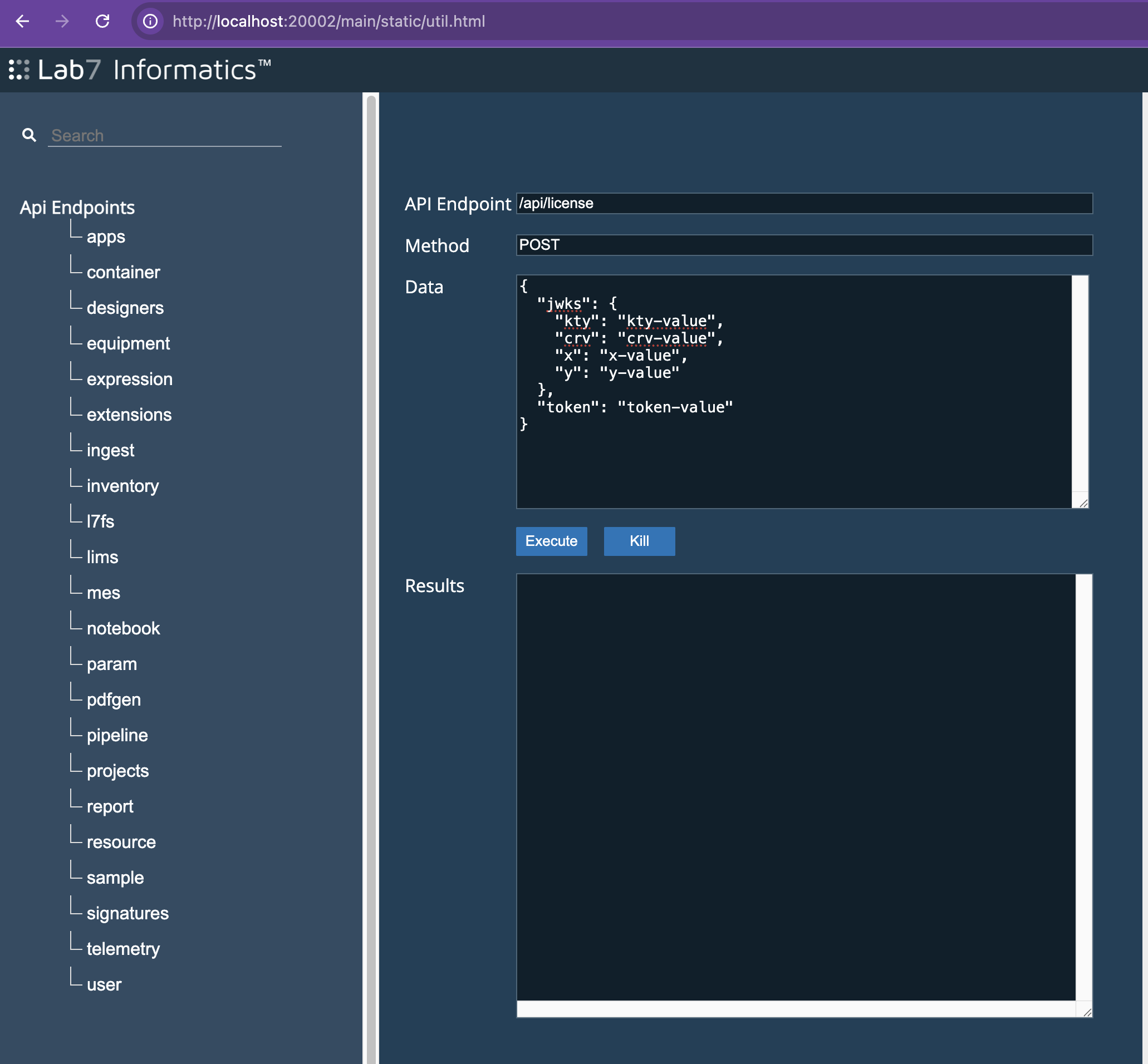This screenshot has width=1148, height=1064.
Task: Open the apps endpoint tree item
Action: (x=105, y=237)
